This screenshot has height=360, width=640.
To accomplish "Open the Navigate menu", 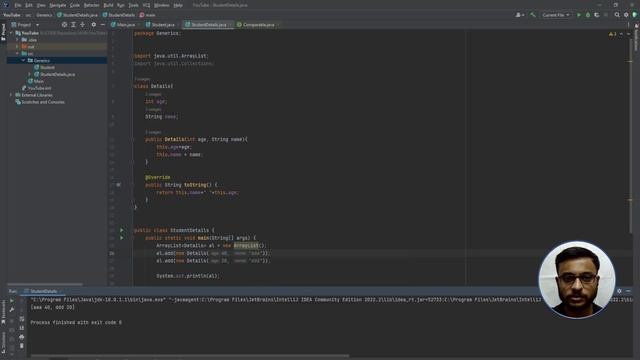I will tap(58, 5).
